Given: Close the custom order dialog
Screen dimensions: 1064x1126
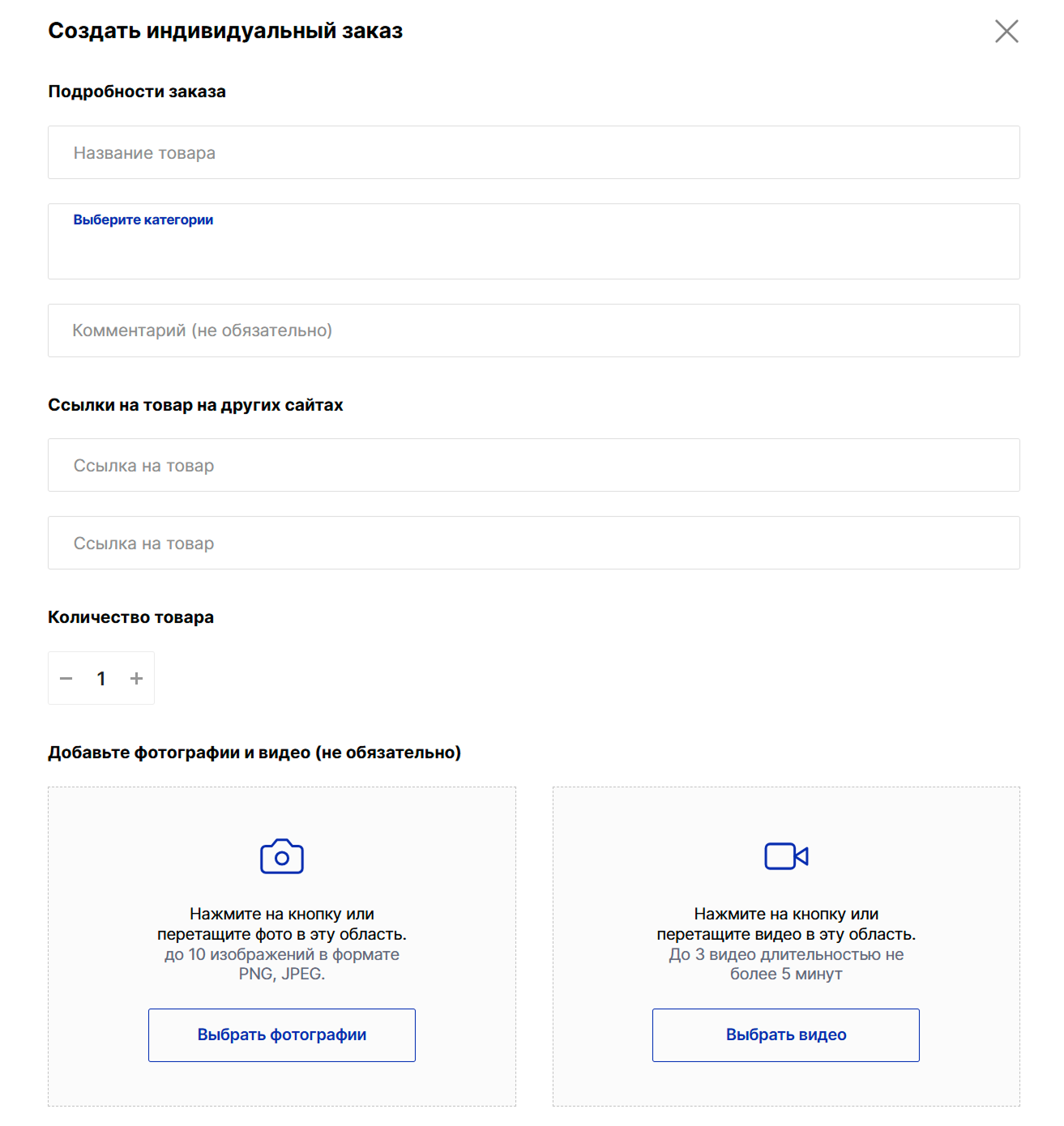Looking at the screenshot, I should coord(1006,32).
